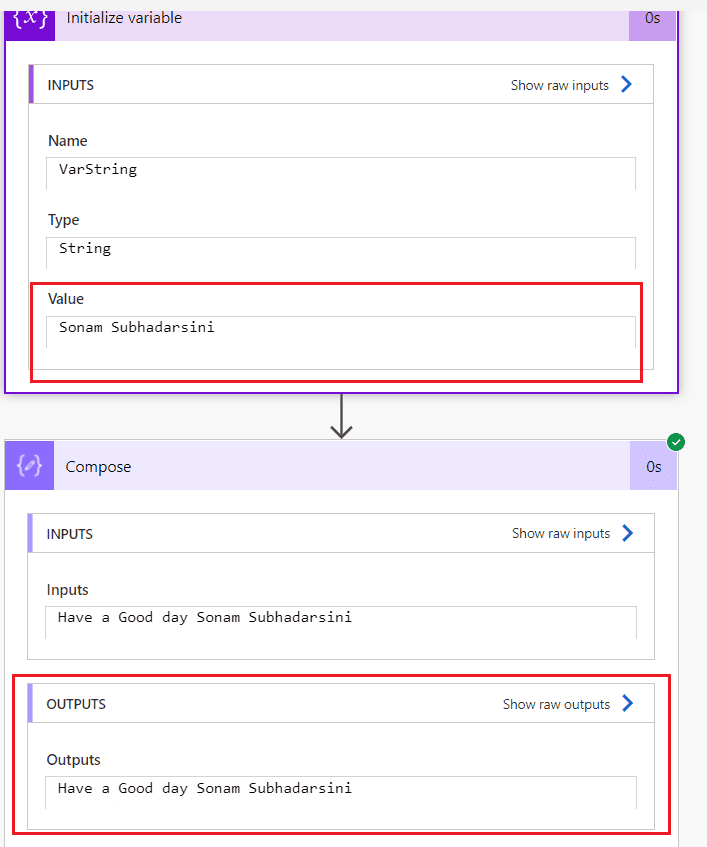Click the INPUTS heading in Initialize variable
This screenshot has width=707, height=847.
point(71,85)
